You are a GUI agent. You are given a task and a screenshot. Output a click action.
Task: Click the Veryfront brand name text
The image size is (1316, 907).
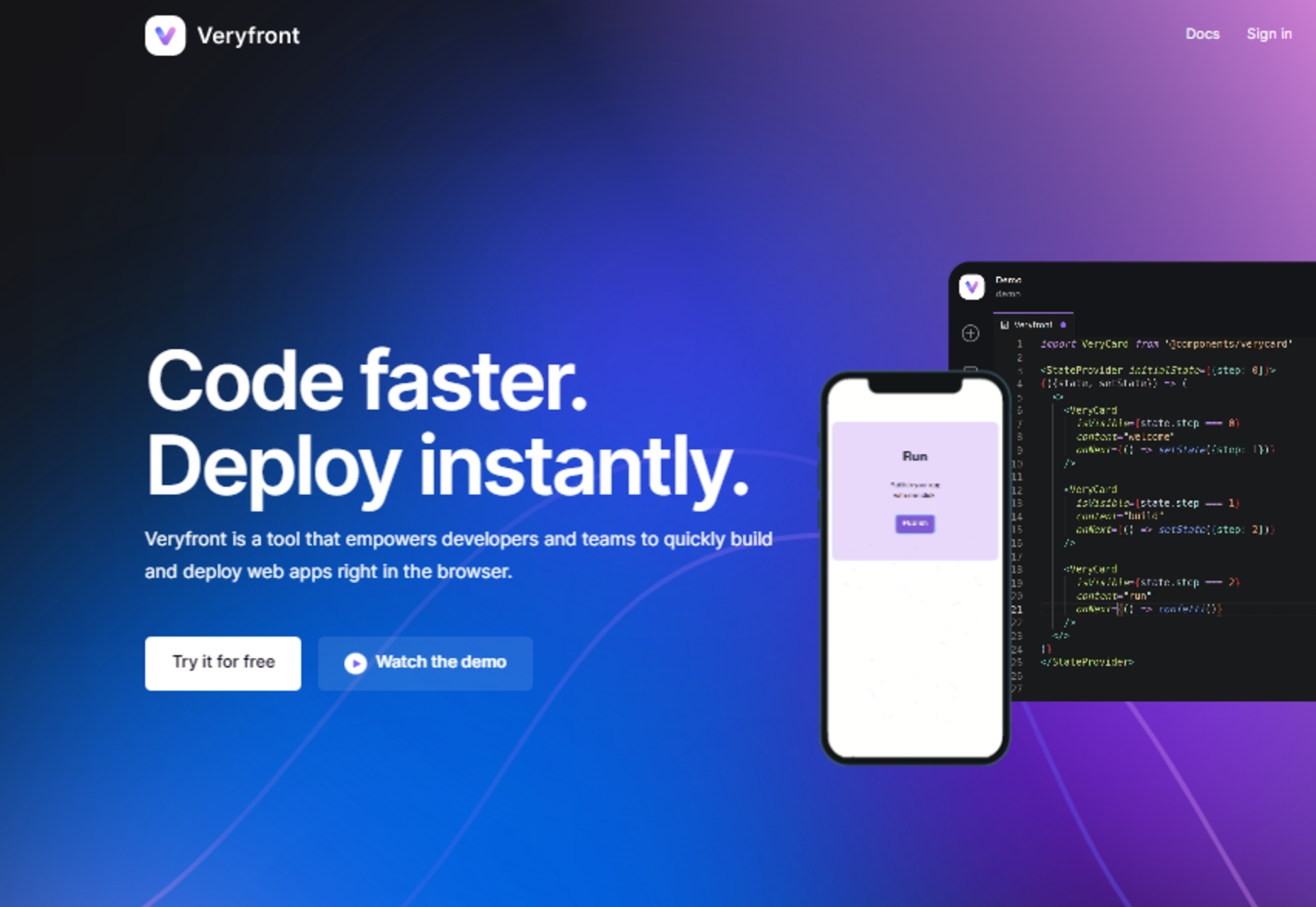click(248, 35)
